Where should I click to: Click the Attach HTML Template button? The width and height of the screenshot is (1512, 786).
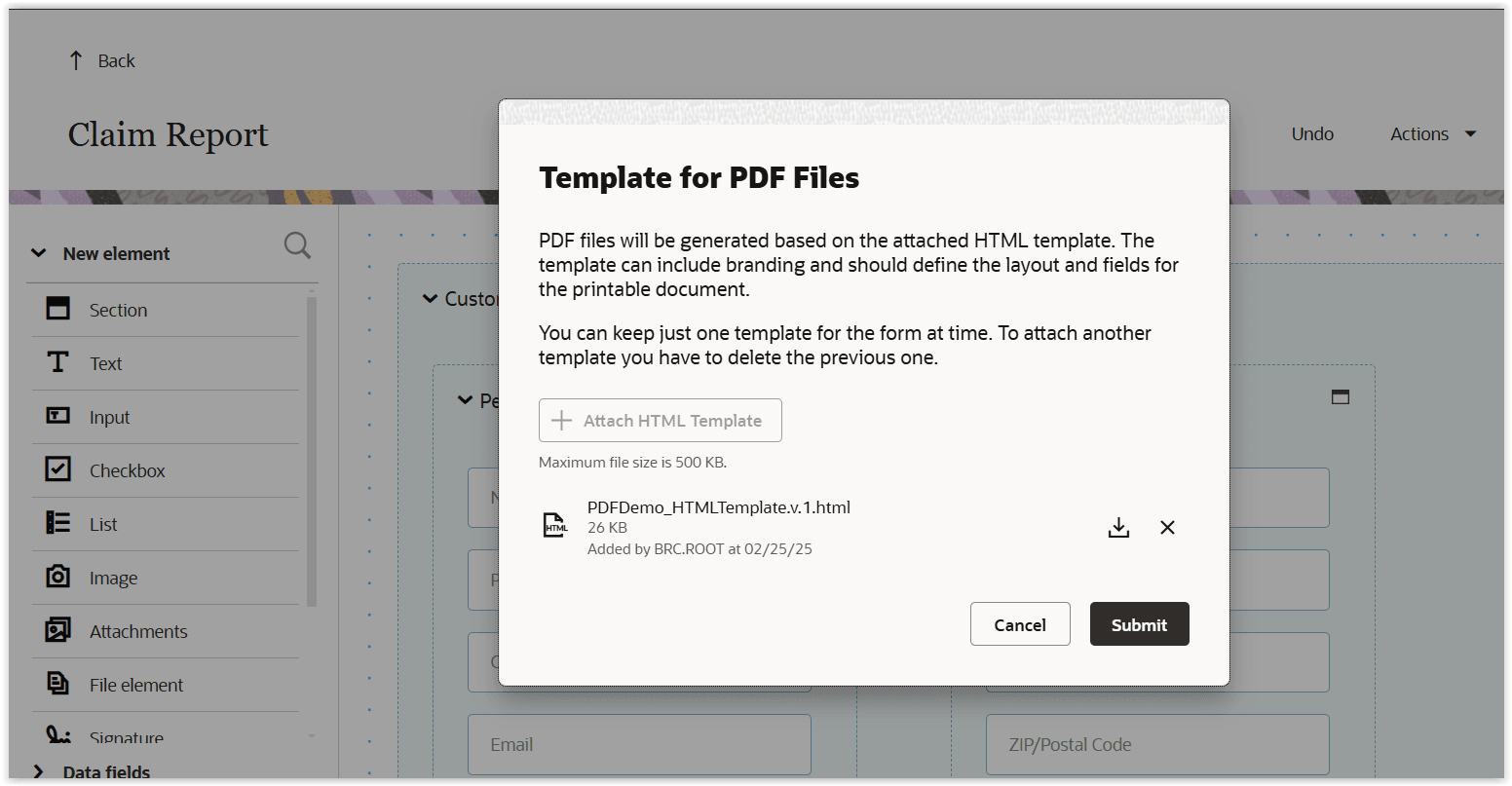661,421
